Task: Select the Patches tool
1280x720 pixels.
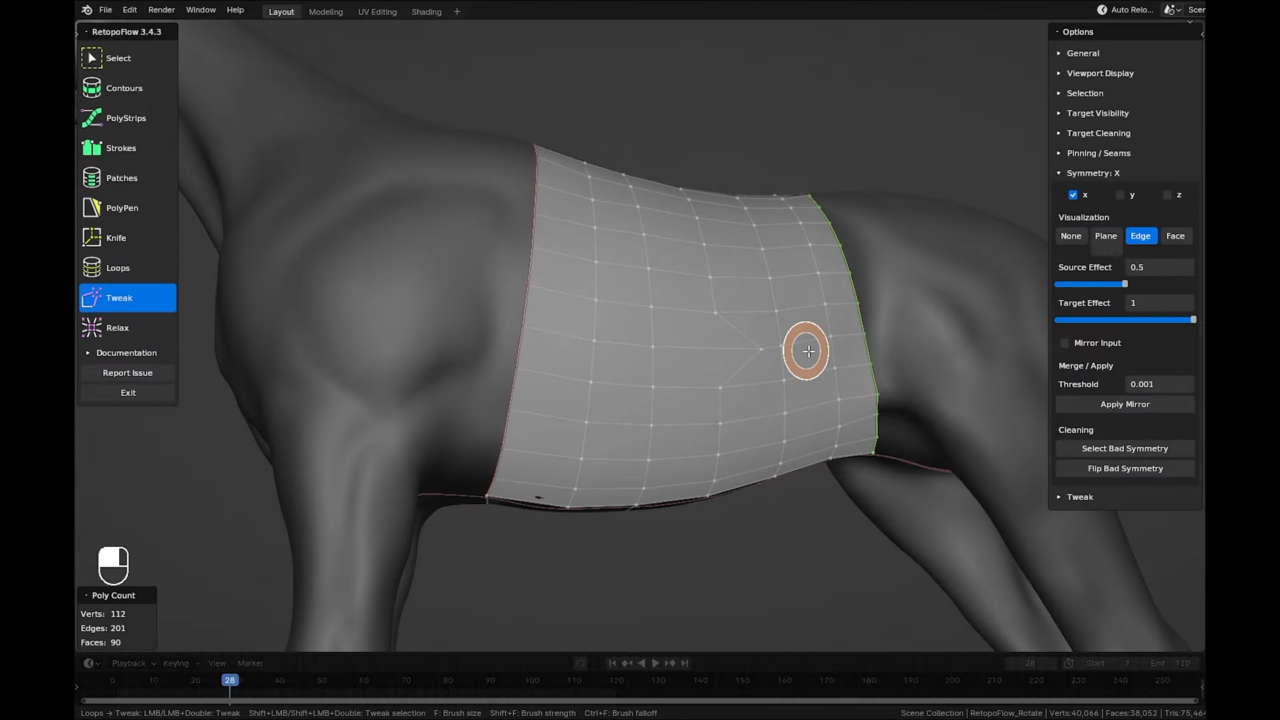Action: coord(121,178)
